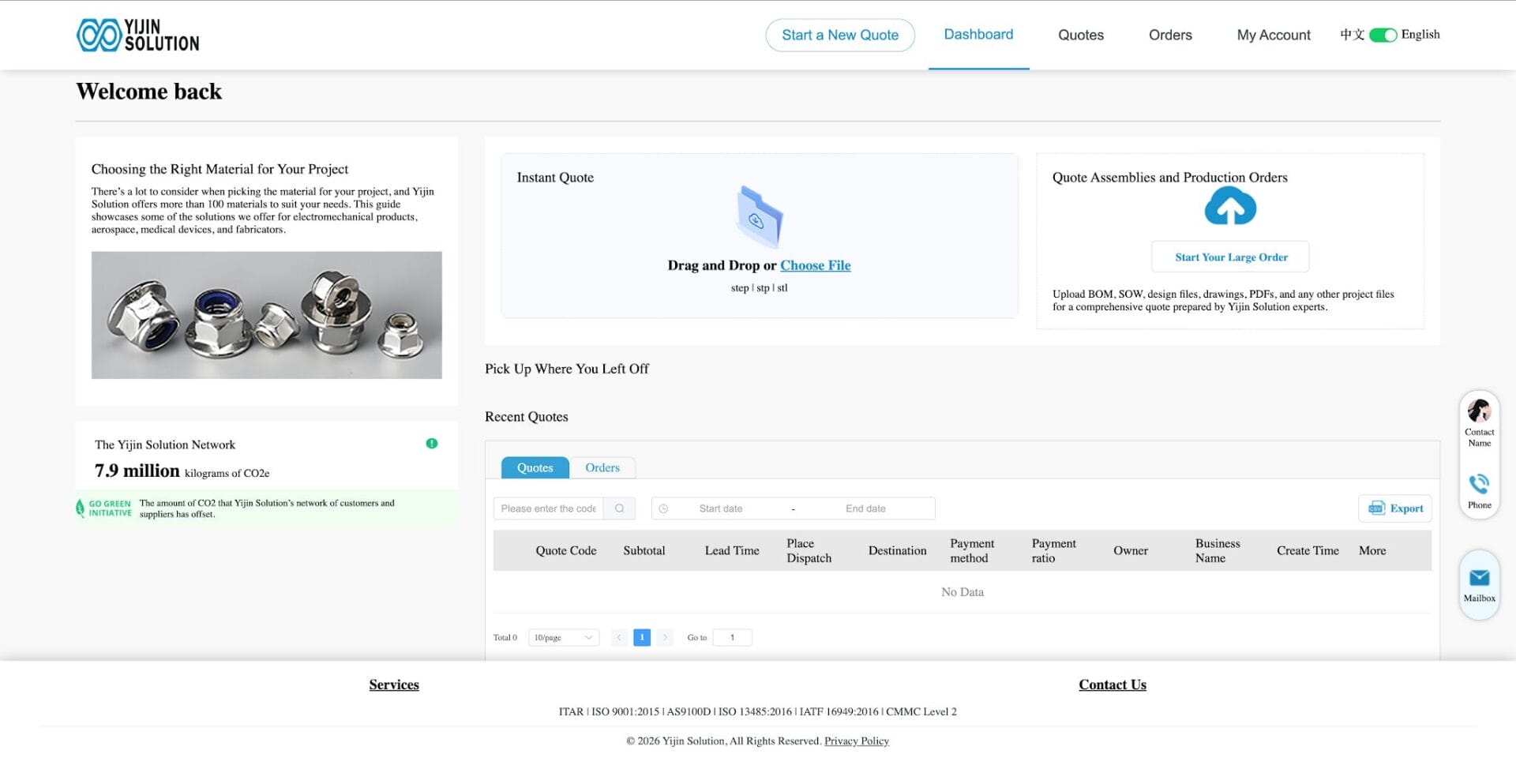
Task: Click the cloud upload icon for large orders
Action: click(1229, 206)
